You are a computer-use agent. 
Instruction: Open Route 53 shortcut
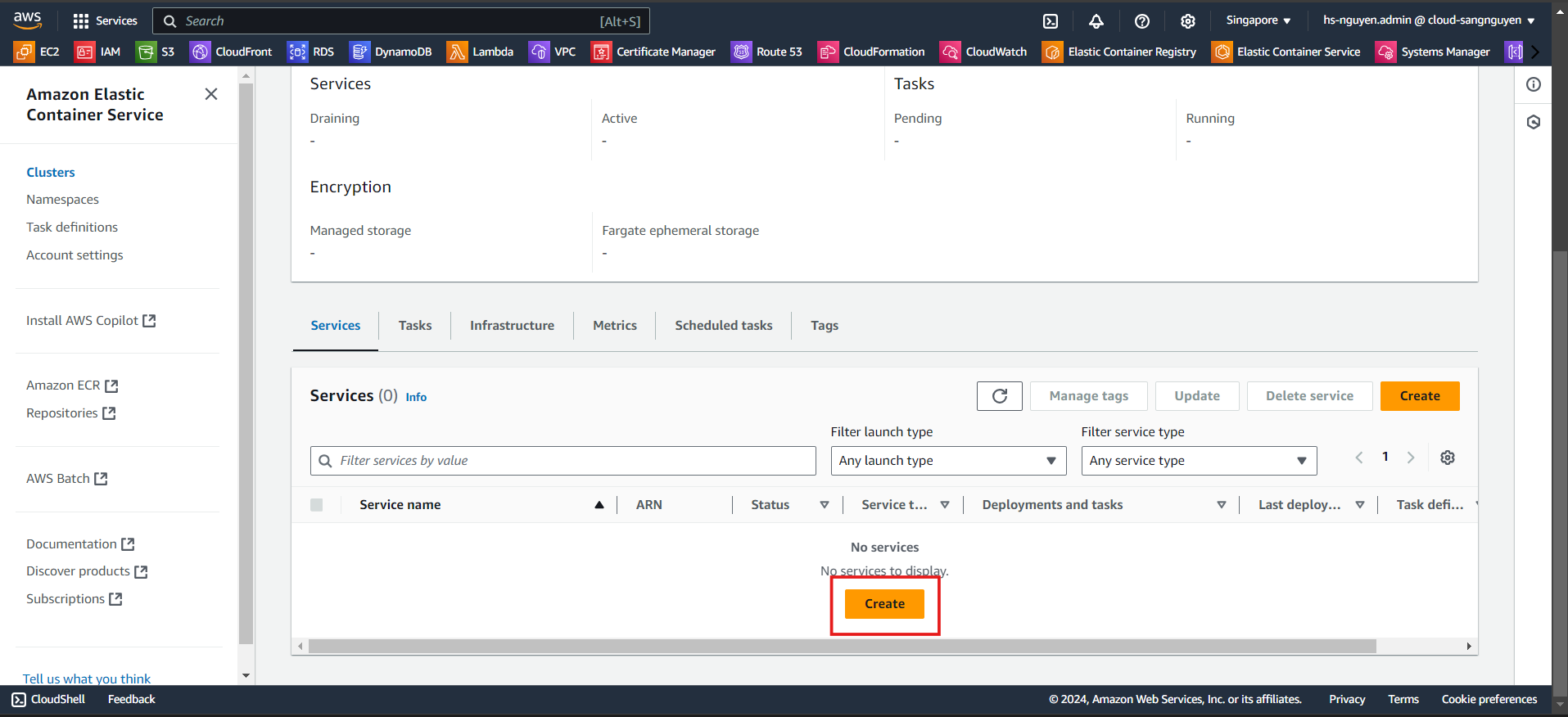click(767, 52)
